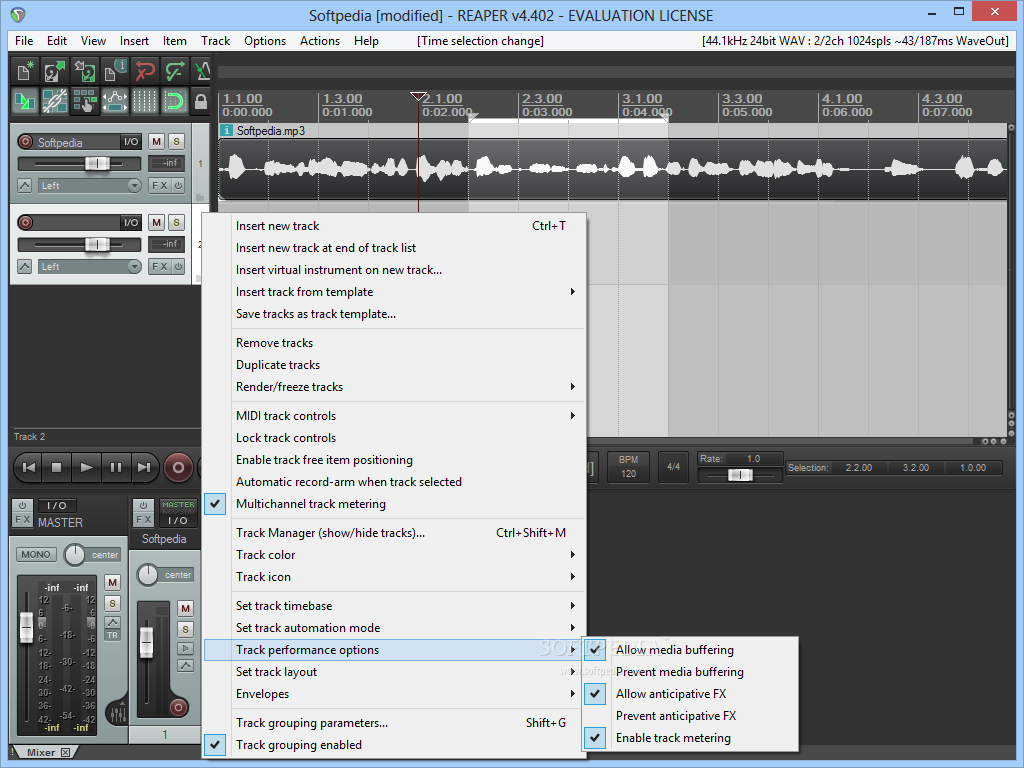
Task: Expand MIDI track controls submenu
Action: 394,416
